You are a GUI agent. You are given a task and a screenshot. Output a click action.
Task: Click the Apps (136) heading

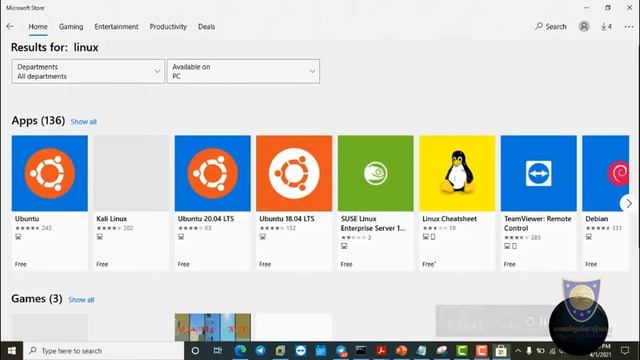point(38,120)
